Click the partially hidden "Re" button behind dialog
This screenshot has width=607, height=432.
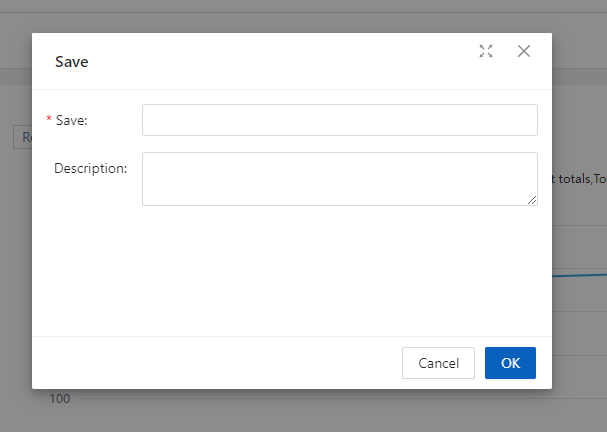22,137
